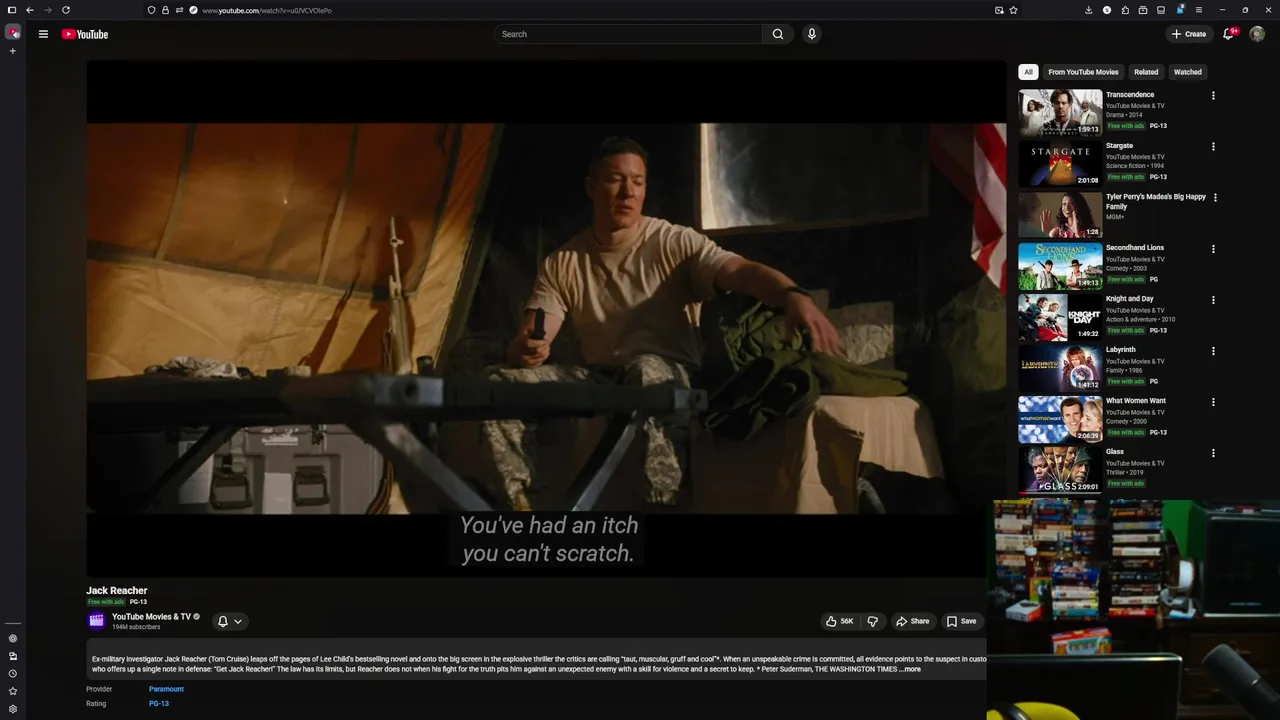Click the Paramount provider link
Screen dimensions: 1280x720
(x=166, y=689)
